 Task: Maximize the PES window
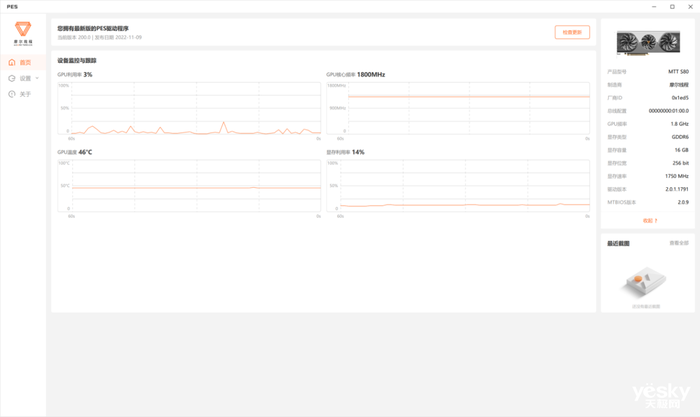672,7
